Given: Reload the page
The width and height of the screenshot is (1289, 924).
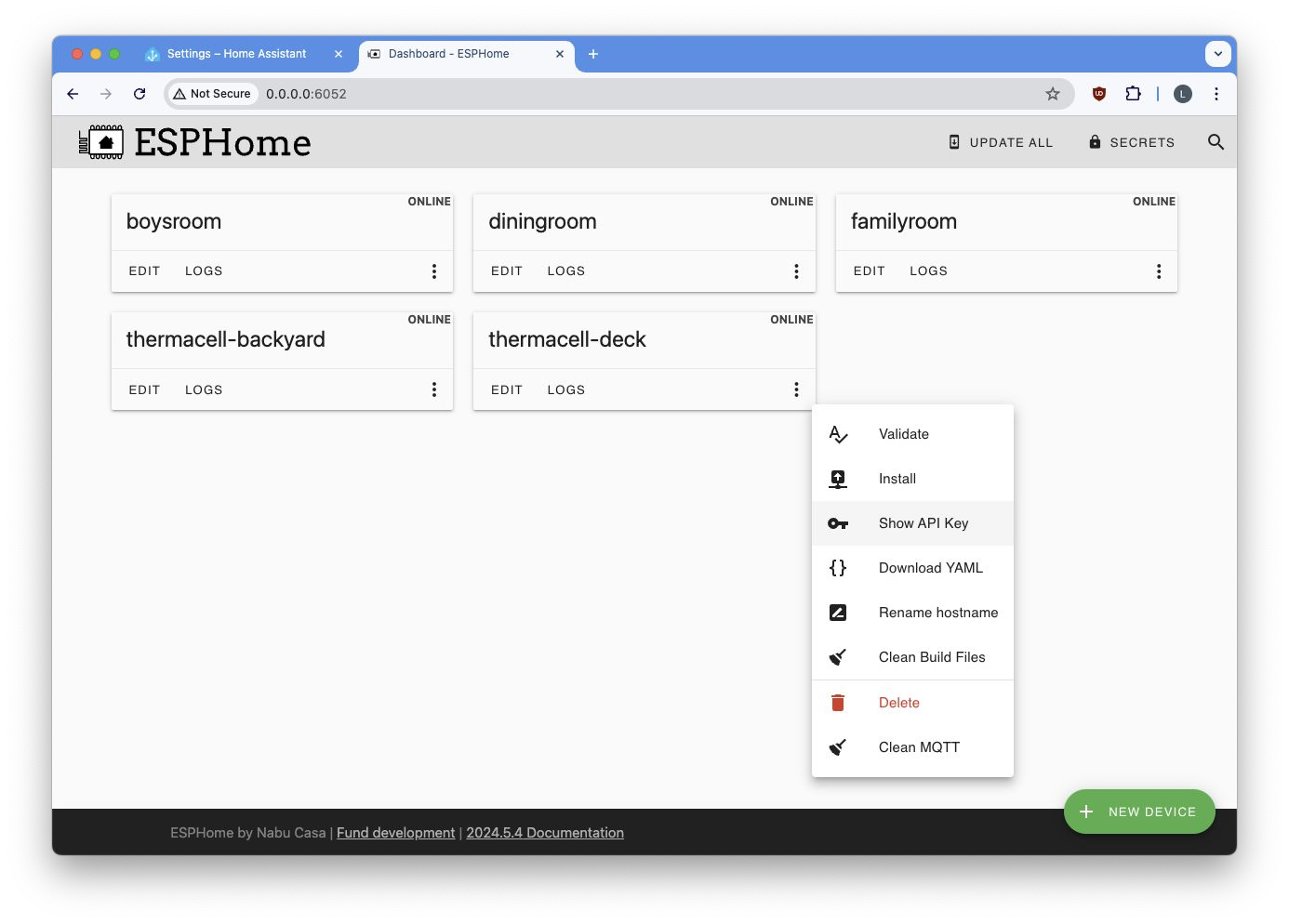Looking at the screenshot, I should 140,94.
